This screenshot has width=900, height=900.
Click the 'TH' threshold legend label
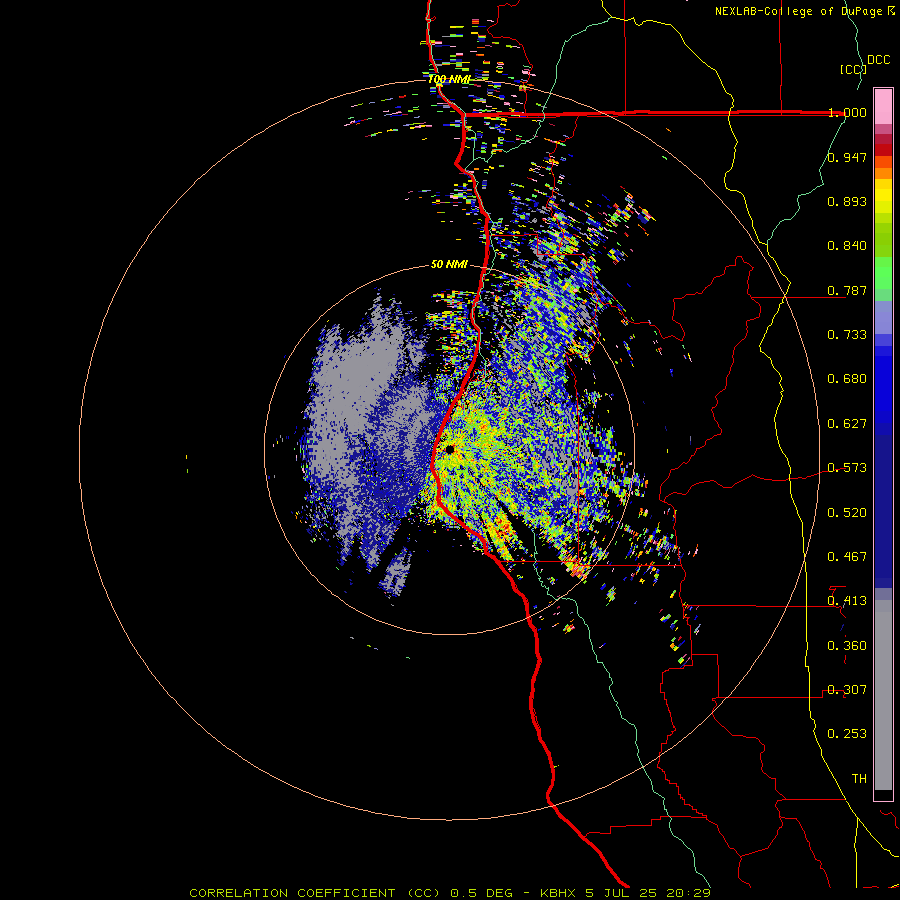pos(859,779)
